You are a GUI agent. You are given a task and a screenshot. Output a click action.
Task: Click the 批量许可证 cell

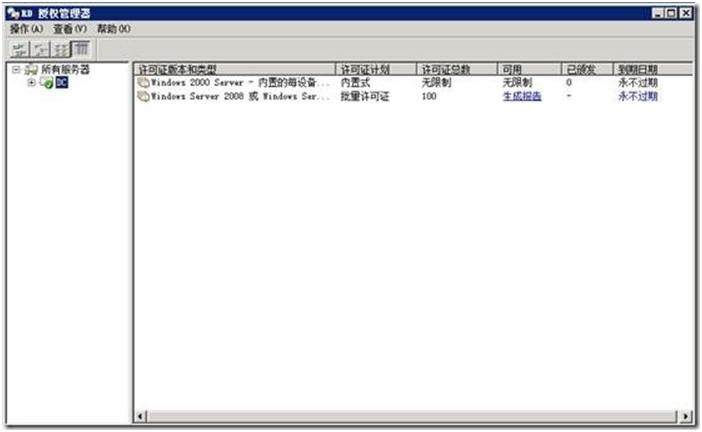point(365,96)
